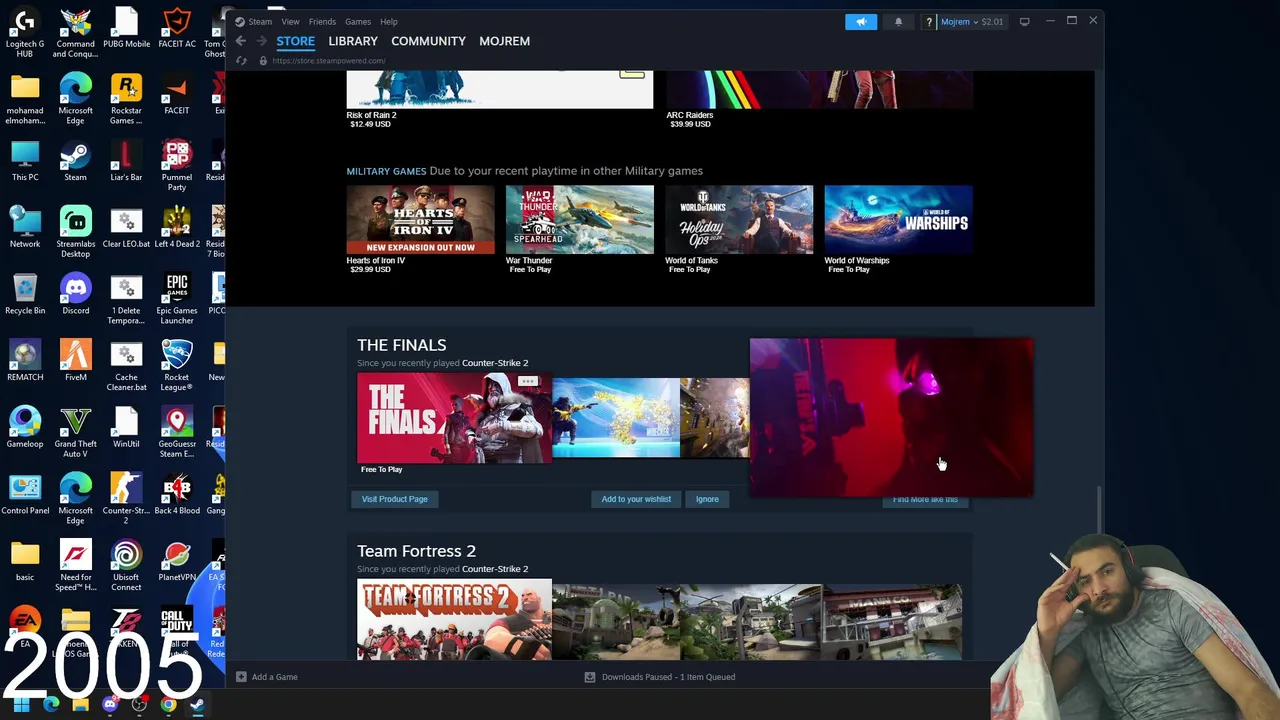Open War Thunder game capsule
The width and height of the screenshot is (1280, 720).
[580, 220]
